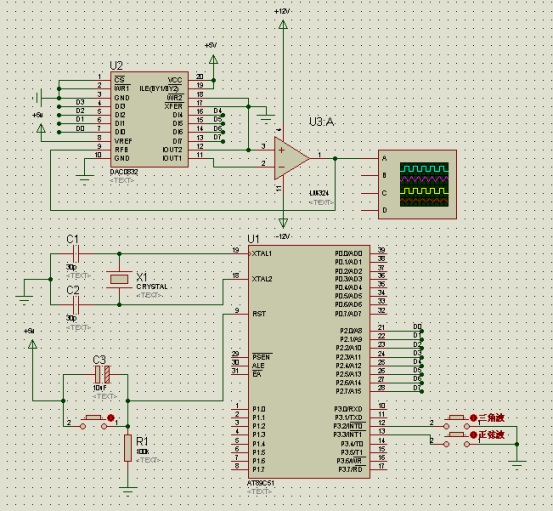
Task: Toggle the 正弦波 push button red actuator
Action: (473, 435)
